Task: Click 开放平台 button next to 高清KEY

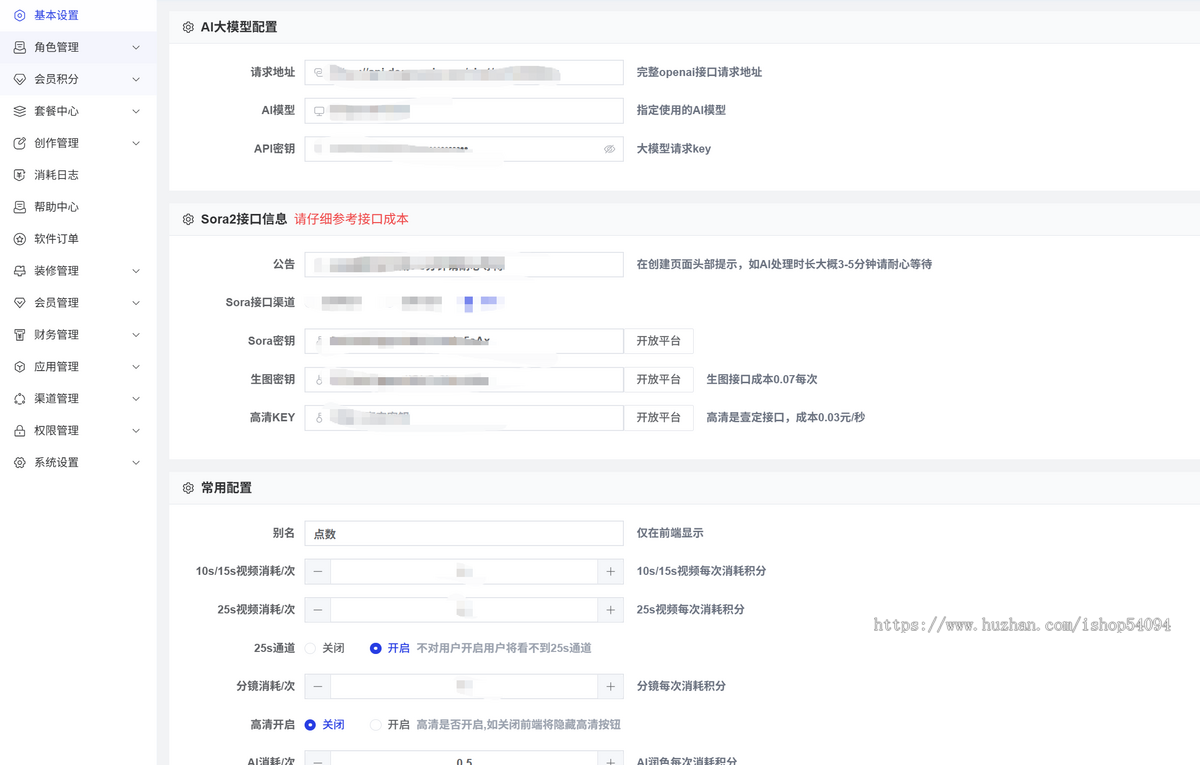Action: click(x=658, y=418)
